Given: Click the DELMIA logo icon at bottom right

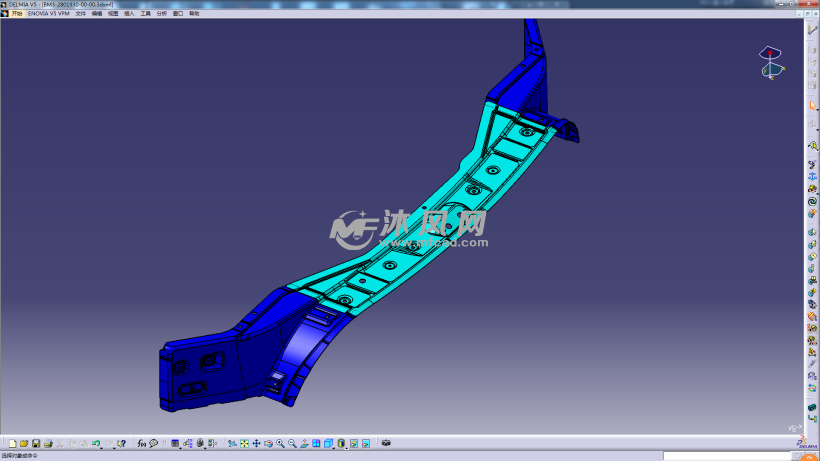Looking at the screenshot, I should [x=807, y=443].
